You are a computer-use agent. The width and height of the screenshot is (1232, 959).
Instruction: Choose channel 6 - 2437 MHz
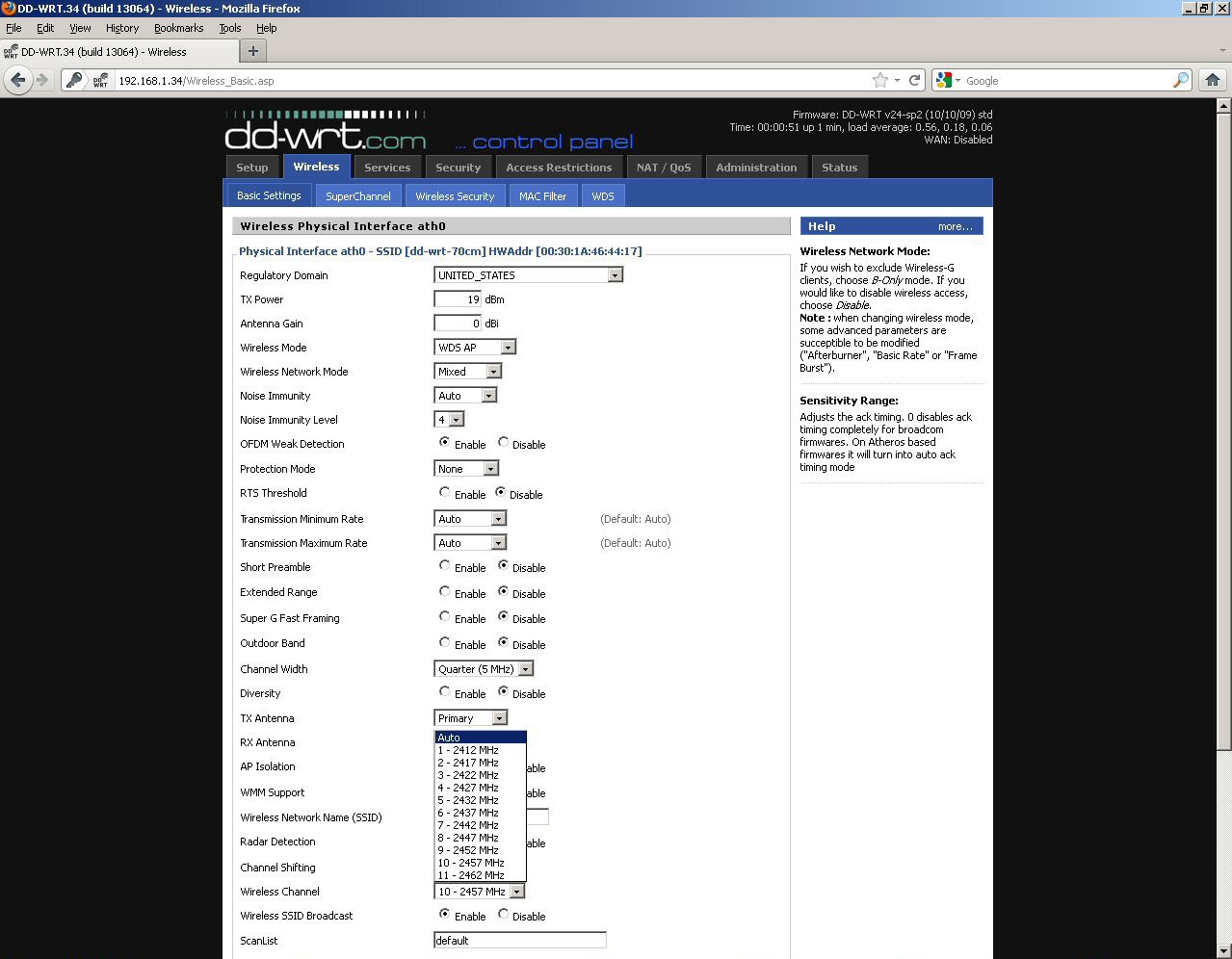pos(481,813)
